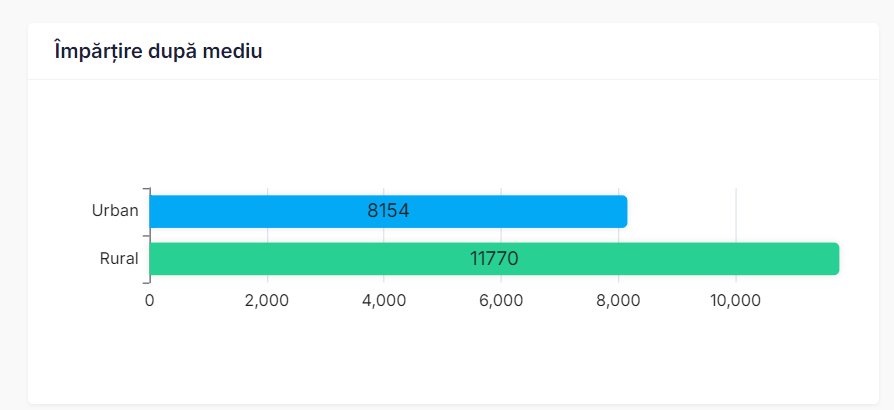
Task: Click the green Rural bar
Action: click(x=300, y=259)
